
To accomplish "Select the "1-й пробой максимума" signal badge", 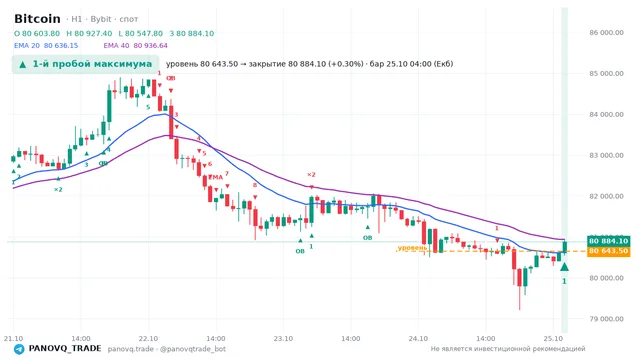I will [x=85, y=64].
